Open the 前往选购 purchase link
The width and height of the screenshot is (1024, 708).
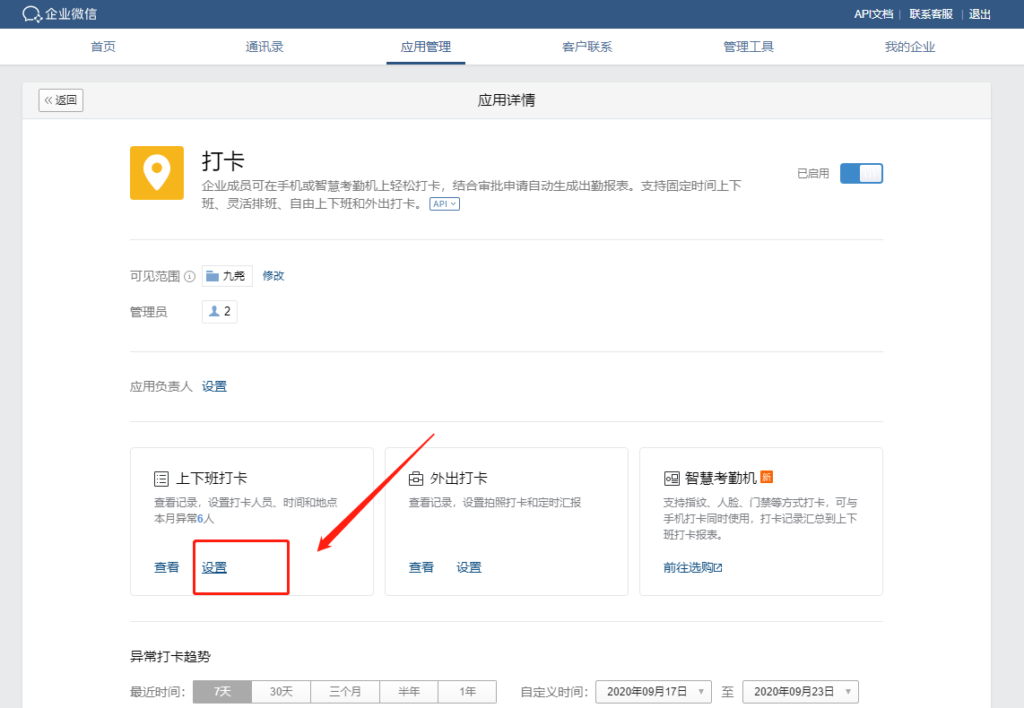pos(692,567)
